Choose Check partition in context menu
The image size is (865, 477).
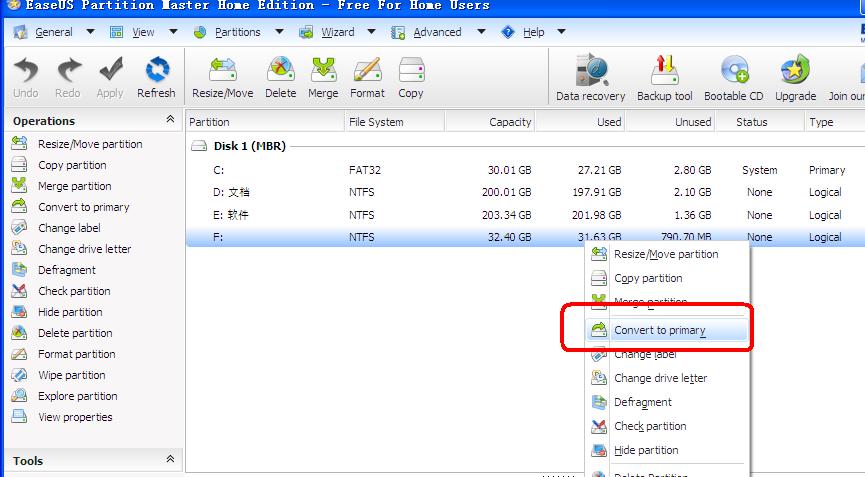pos(667,426)
